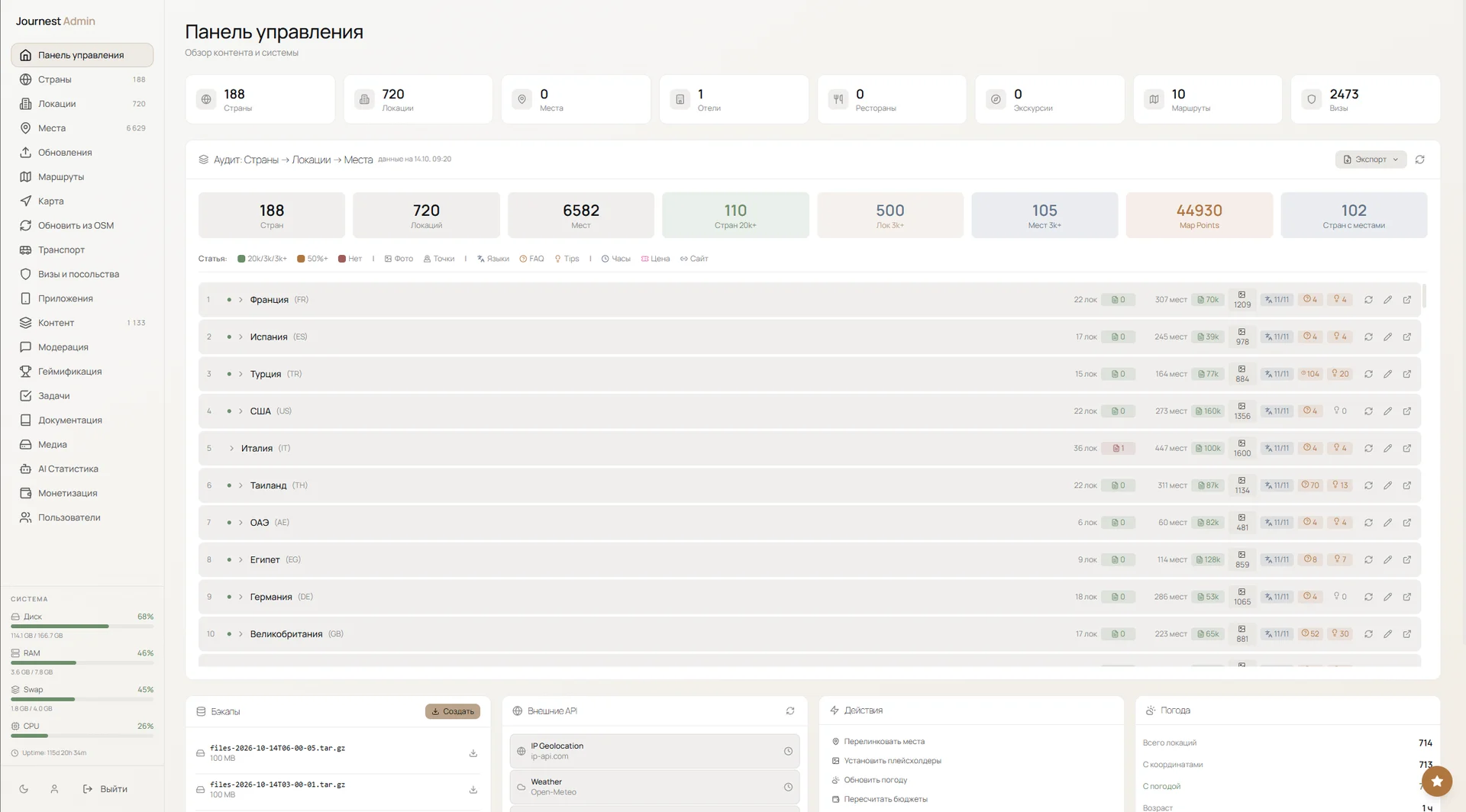Click photo count 1356 in USA row

(x=1242, y=411)
